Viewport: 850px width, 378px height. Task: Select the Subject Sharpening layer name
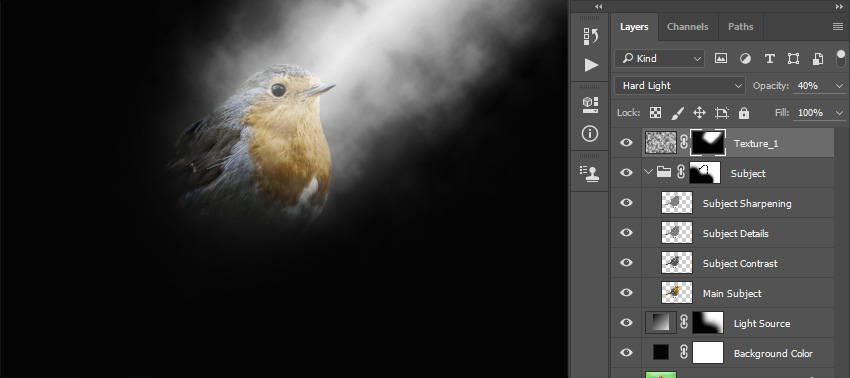point(747,203)
